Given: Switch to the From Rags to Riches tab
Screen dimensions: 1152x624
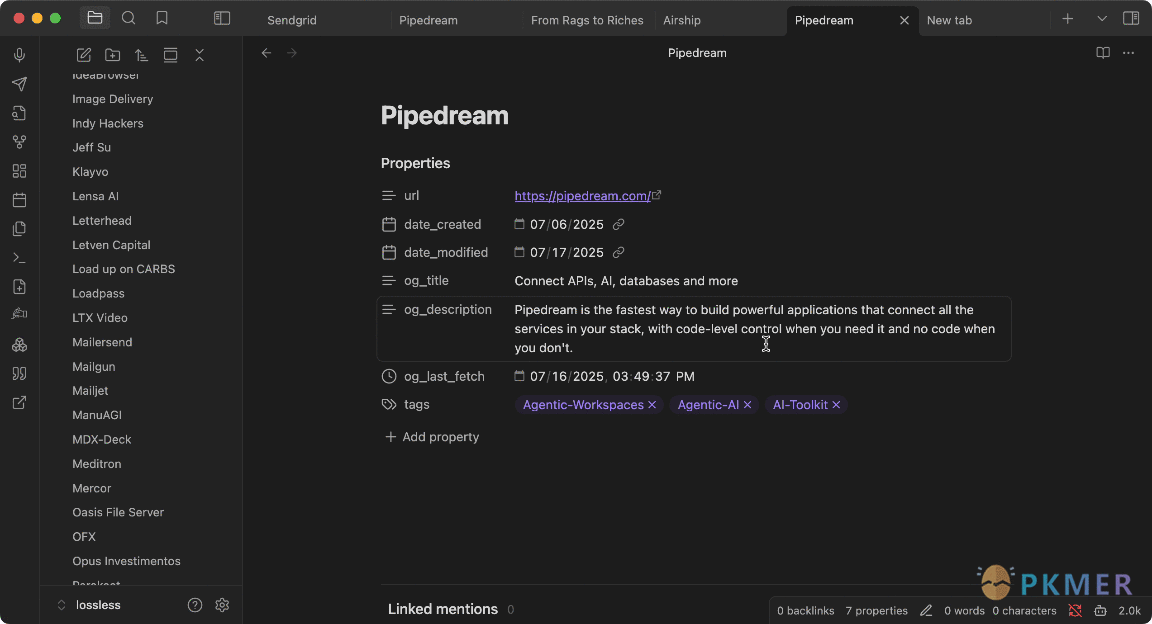Looking at the screenshot, I should pos(587,20).
